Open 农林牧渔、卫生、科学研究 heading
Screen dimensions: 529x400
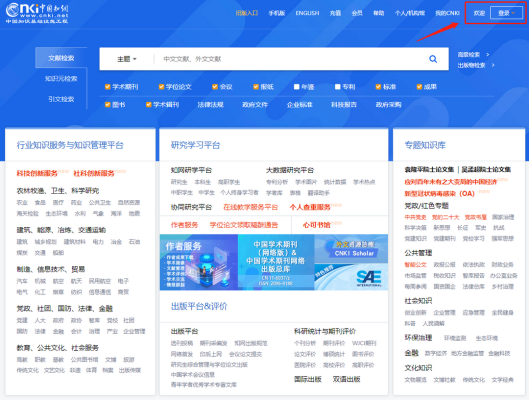pyautogui.click(x=58, y=191)
